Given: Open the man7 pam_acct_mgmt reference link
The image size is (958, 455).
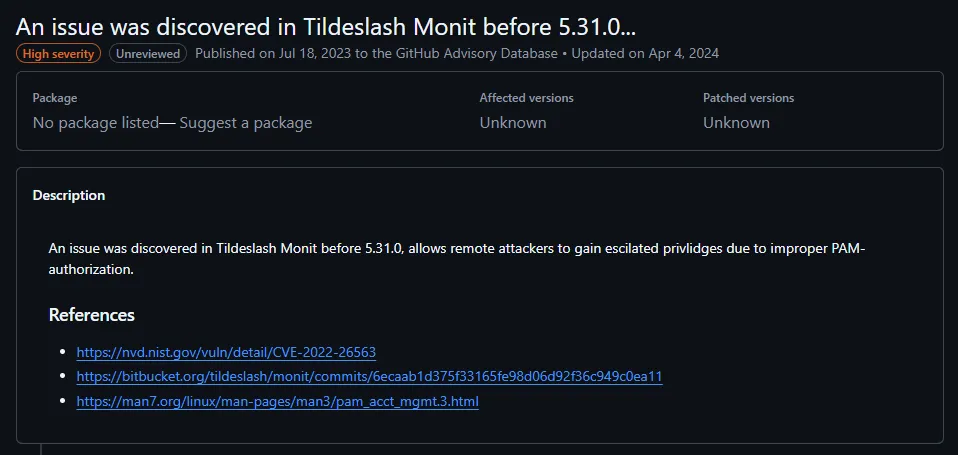Looking at the screenshot, I should click(x=277, y=402).
